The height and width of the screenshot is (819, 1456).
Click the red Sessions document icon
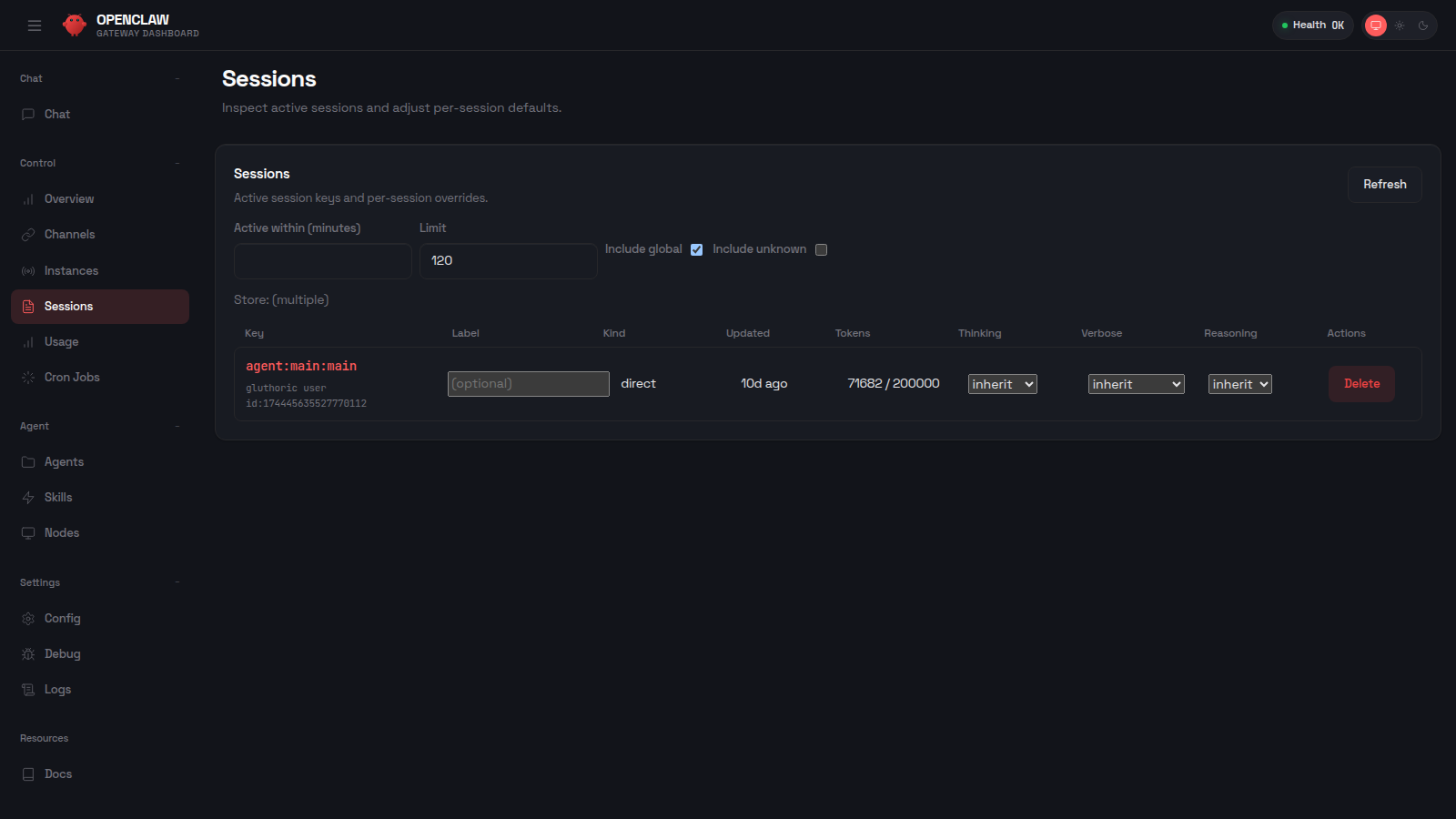click(x=28, y=306)
